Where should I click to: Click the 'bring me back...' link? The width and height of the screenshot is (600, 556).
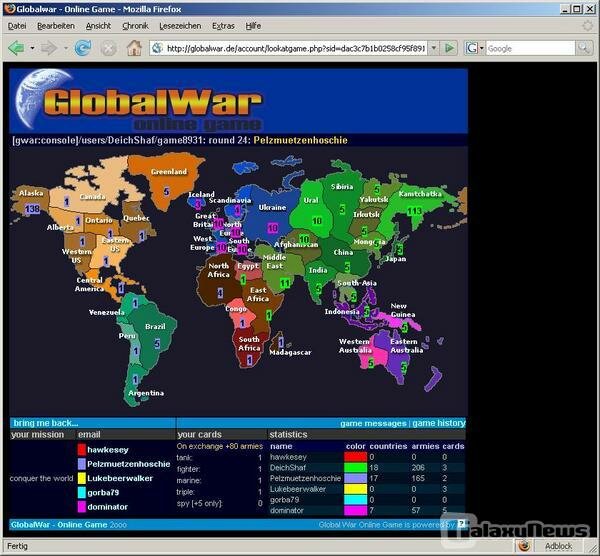(x=46, y=423)
